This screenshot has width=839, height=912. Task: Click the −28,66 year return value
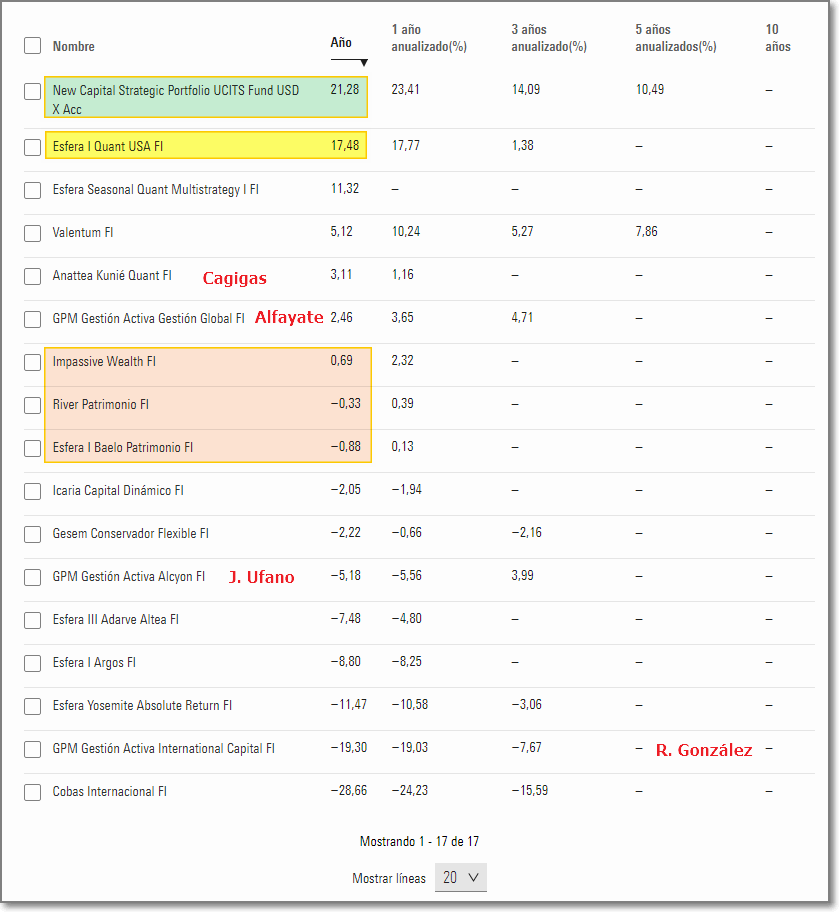[x=349, y=791]
